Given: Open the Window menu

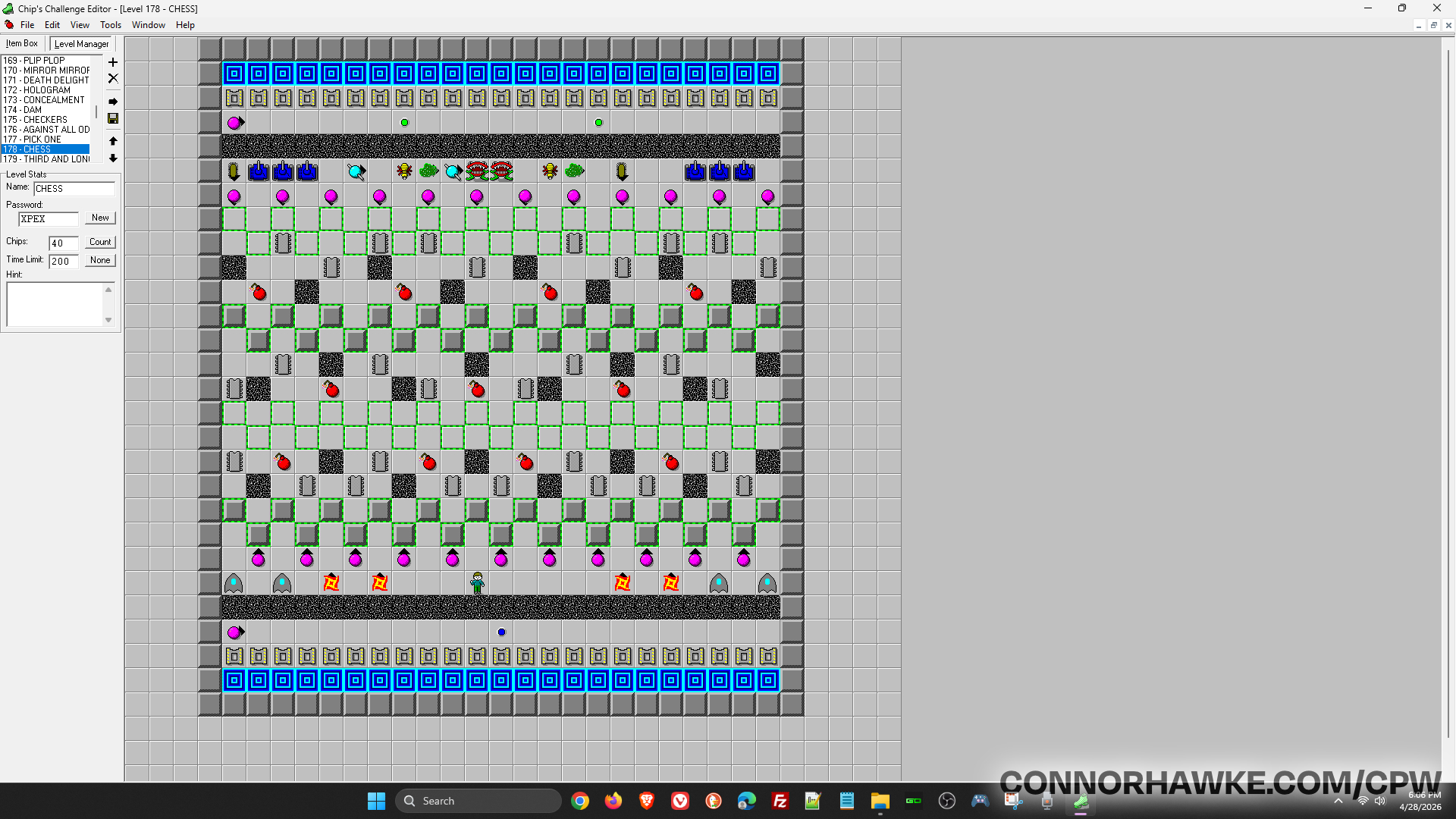Looking at the screenshot, I should click(149, 25).
